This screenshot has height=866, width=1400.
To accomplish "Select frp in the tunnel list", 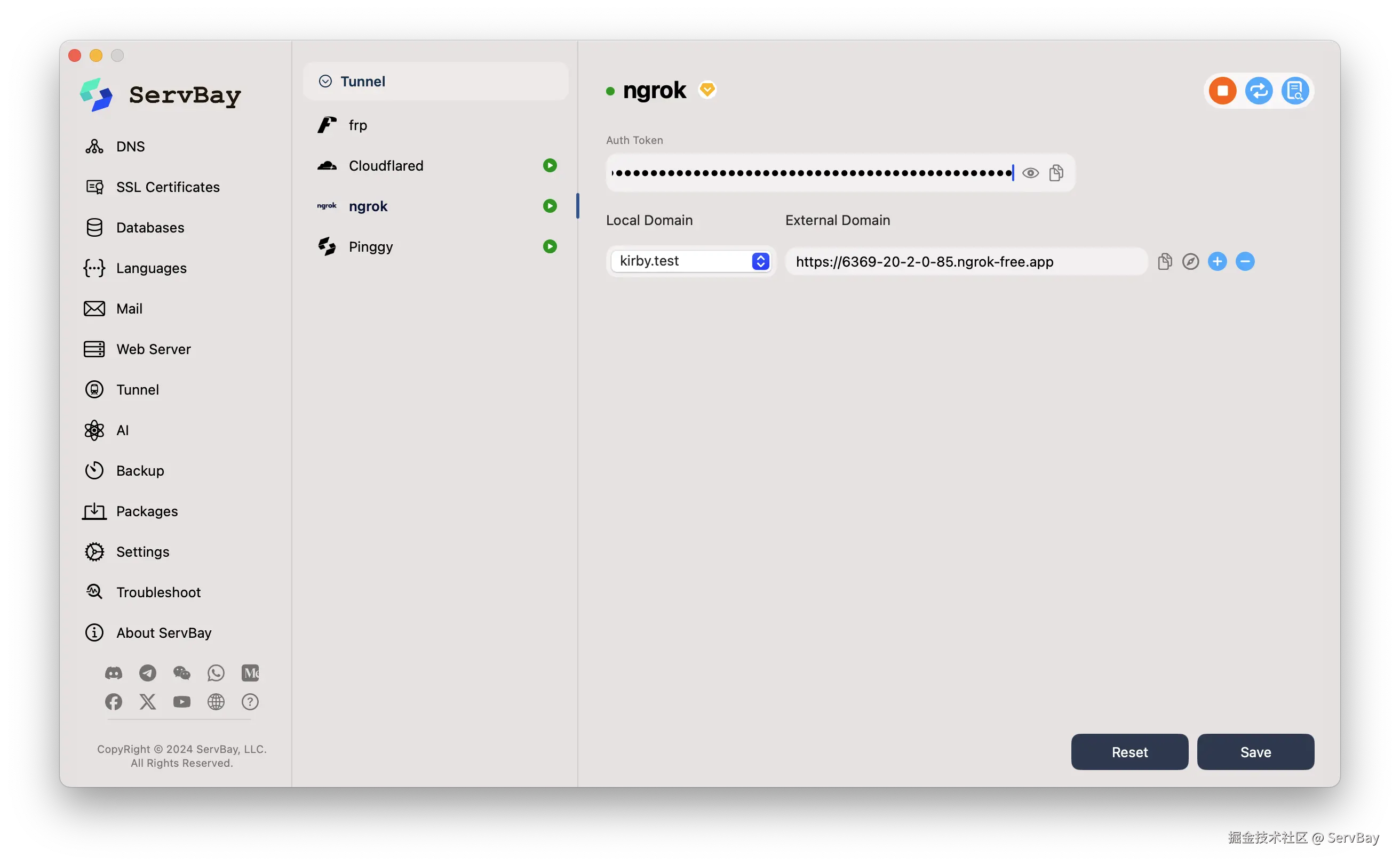I will (357, 125).
